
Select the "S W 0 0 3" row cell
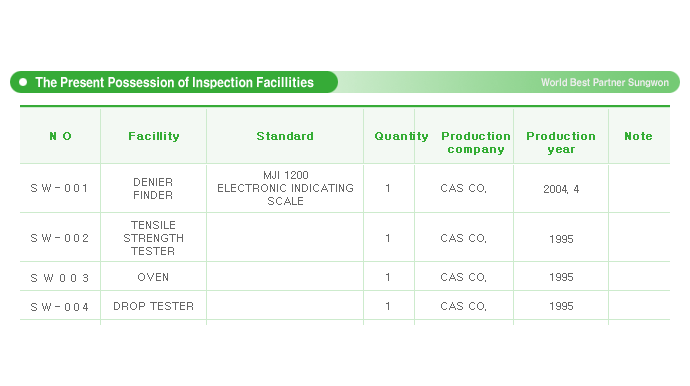pyautogui.click(x=59, y=278)
